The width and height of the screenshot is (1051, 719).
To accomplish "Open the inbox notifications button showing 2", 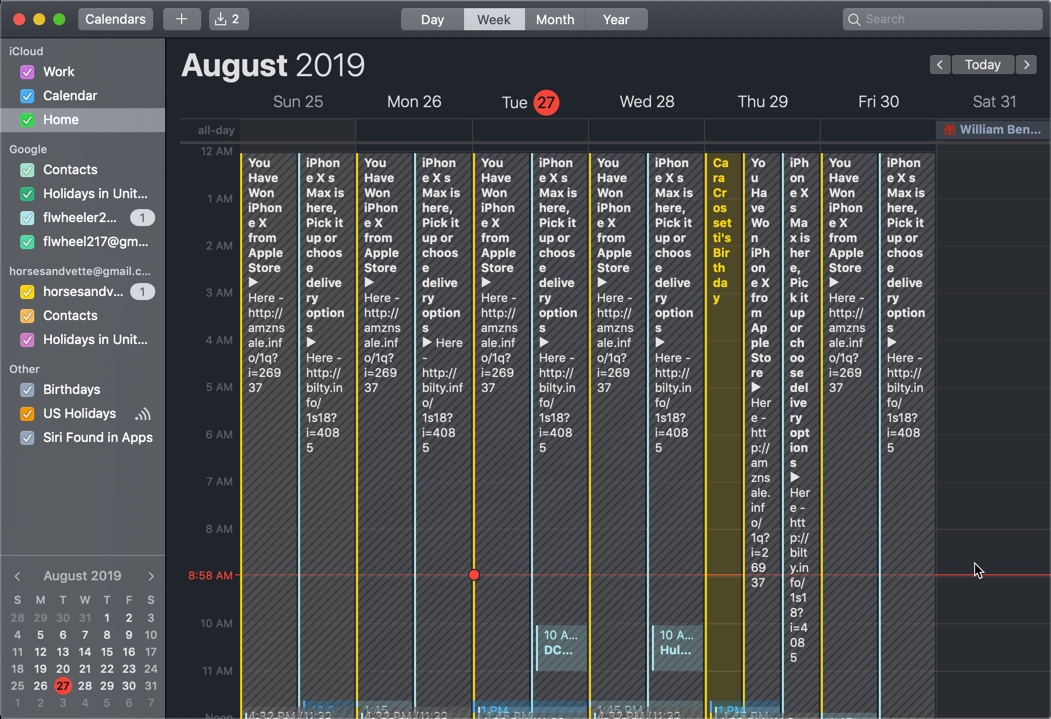I will [x=229, y=19].
